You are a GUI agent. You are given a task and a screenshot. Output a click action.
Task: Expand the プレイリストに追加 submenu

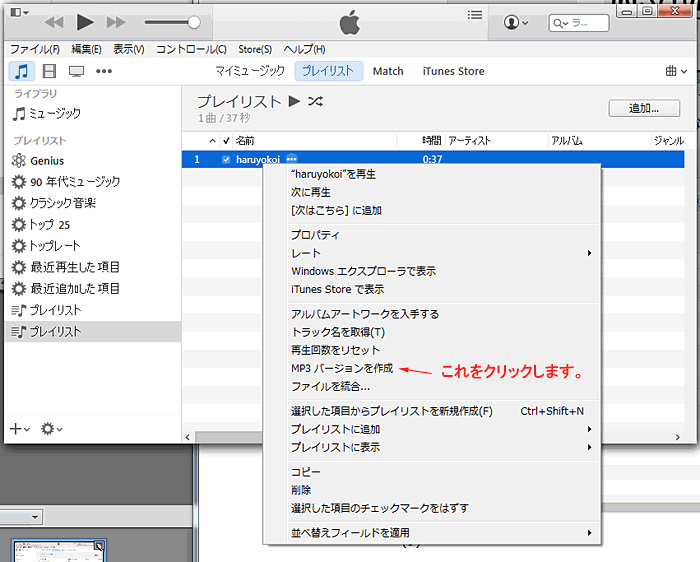point(442,429)
